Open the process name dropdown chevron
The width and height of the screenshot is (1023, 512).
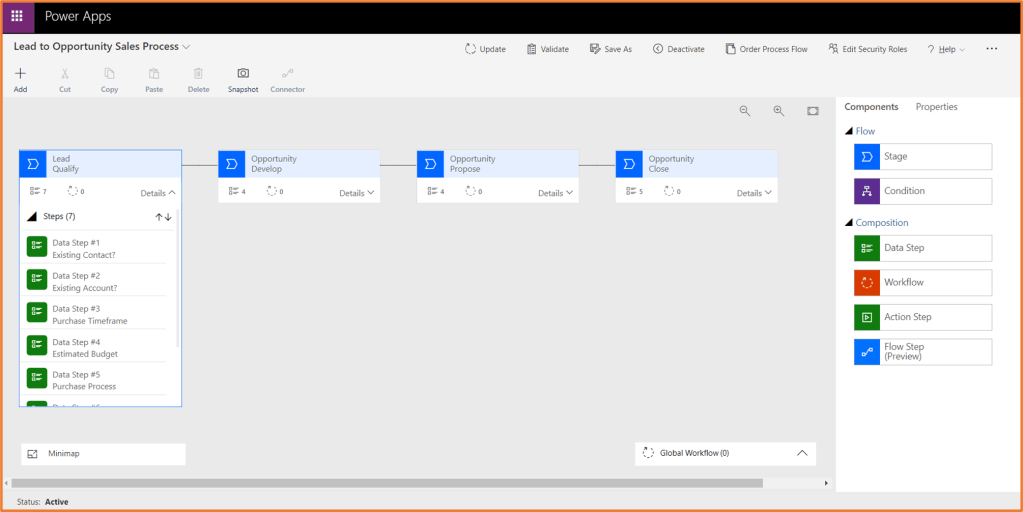coord(186,47)
